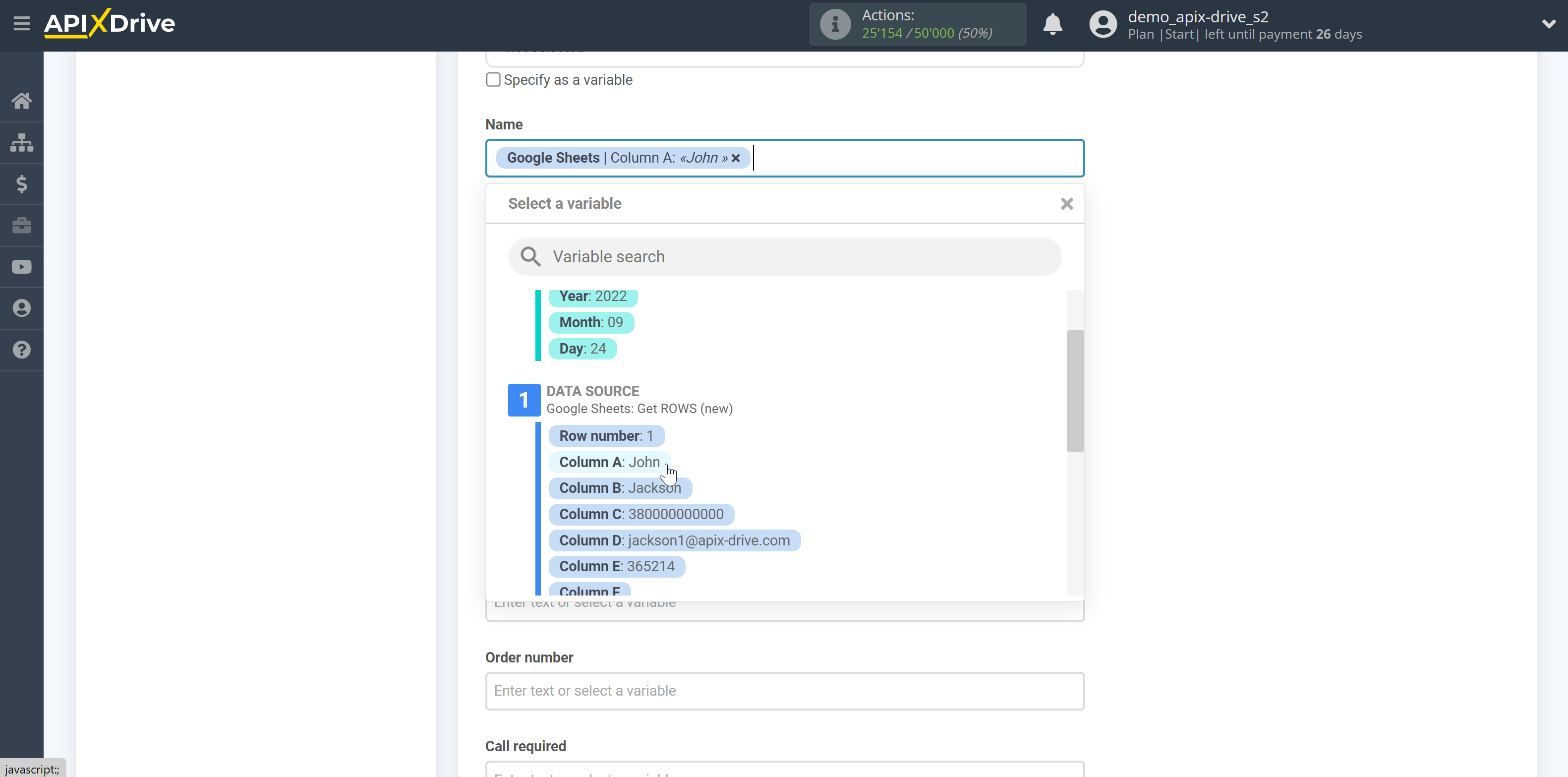Select the 'Column B: Jackson' variable
This screenshot has width=1568, height=777.
pyautogui.click(x=620, y=488)
